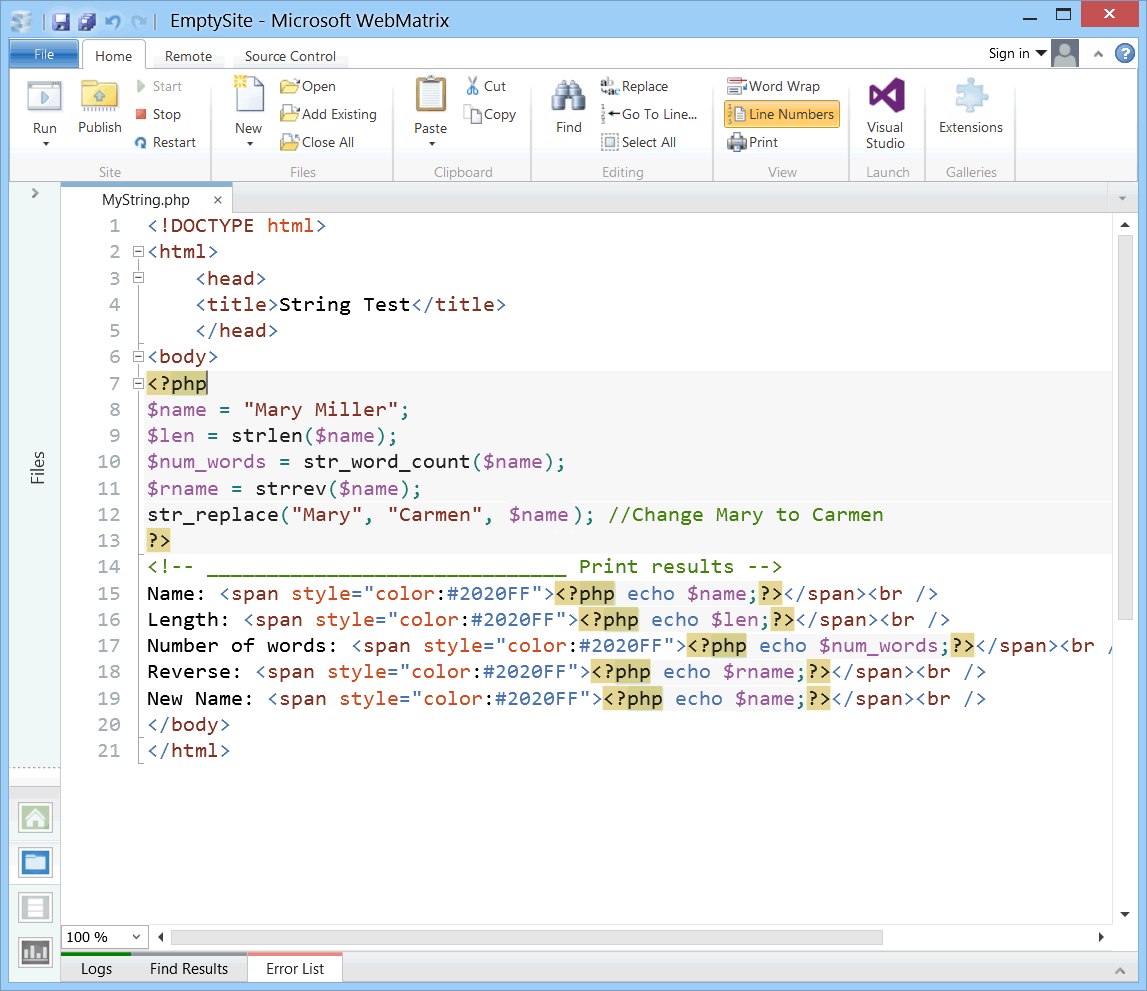Viewport: 1147px width, 991px height.
Task: Save file from quick access toolbar
Action: pos(61,21)
